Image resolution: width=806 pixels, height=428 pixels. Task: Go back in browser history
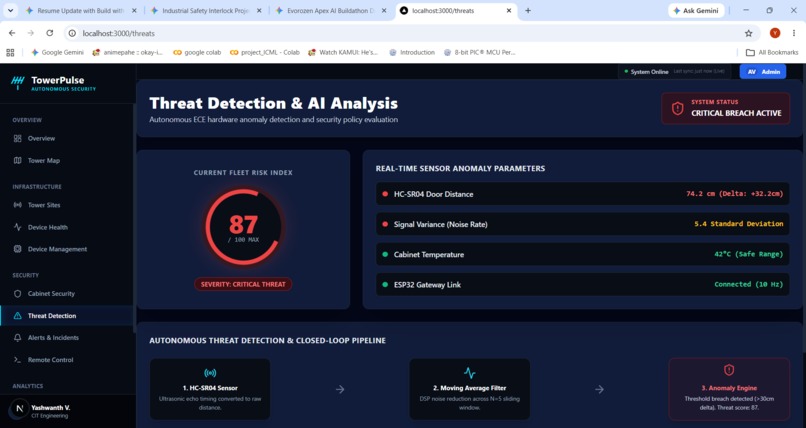(12, 33)
